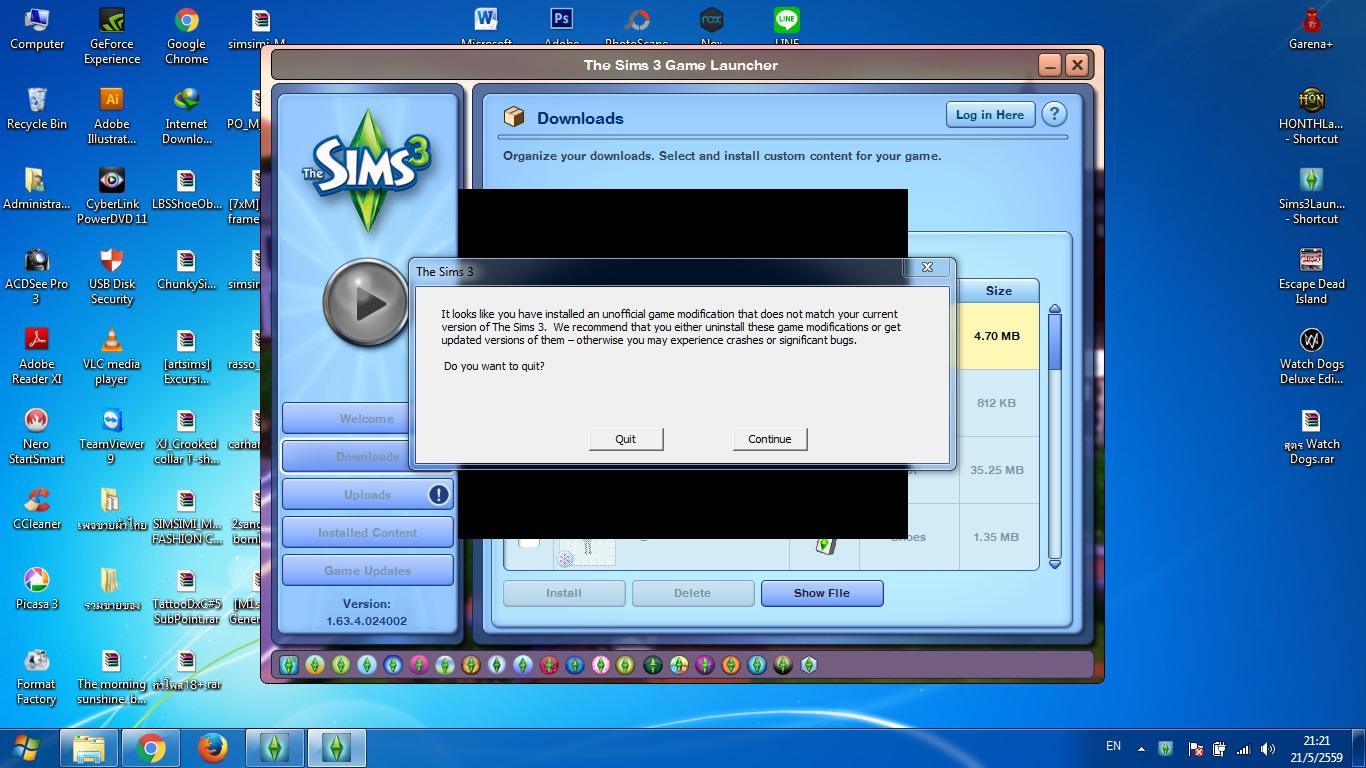The image size is (1366, 768).
Task: Select the Watch Dogs.rar archive icon
Action: point(1311,436)
